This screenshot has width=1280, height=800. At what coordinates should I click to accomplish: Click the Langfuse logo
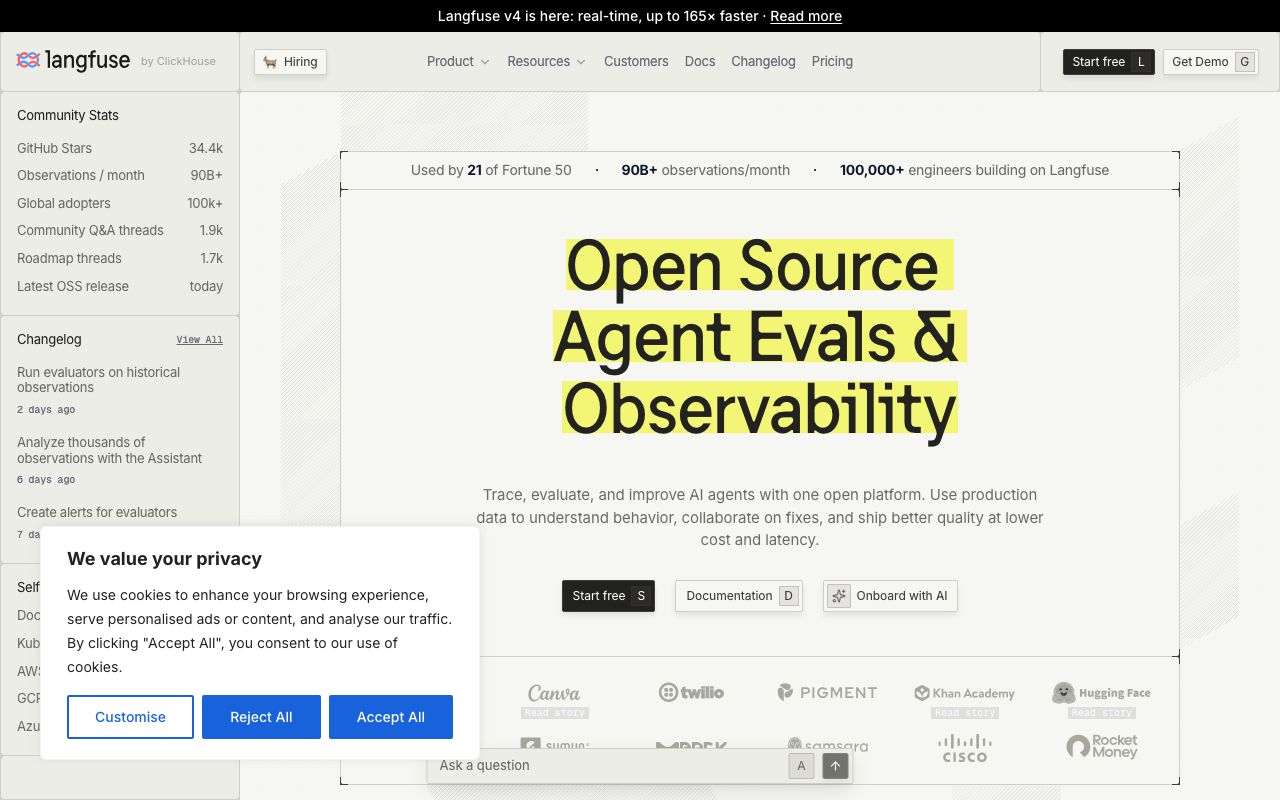pos(73,61)
